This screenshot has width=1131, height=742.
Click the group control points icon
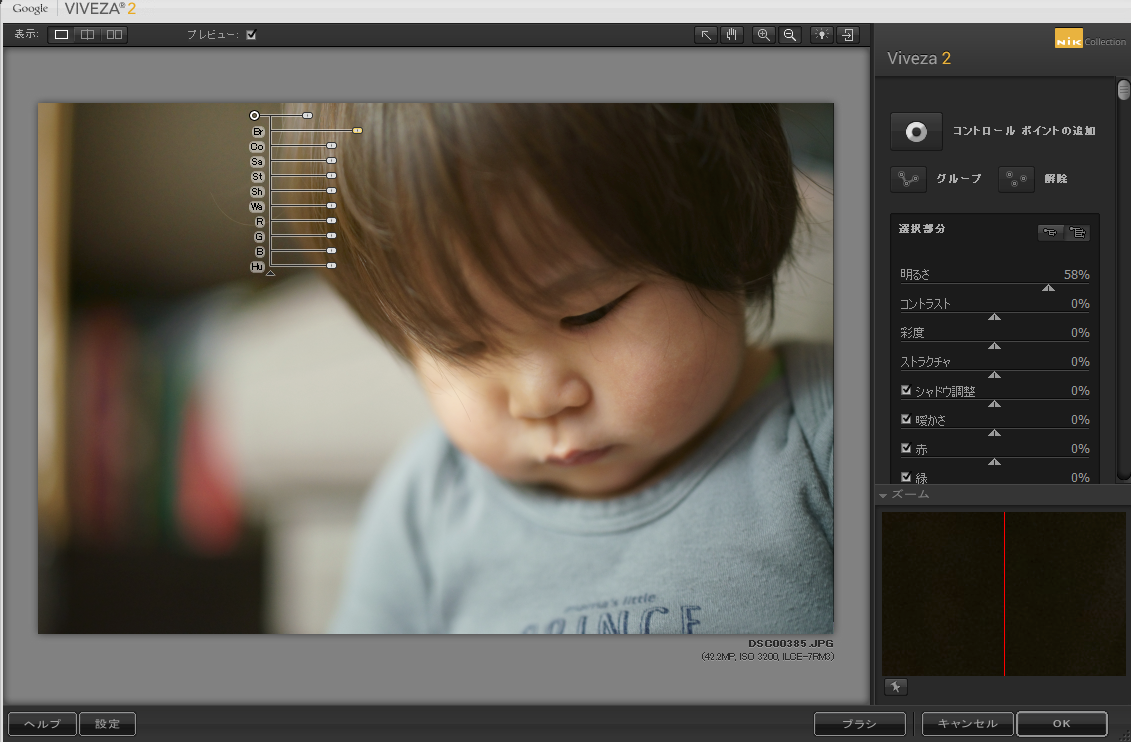click(908, 179)
